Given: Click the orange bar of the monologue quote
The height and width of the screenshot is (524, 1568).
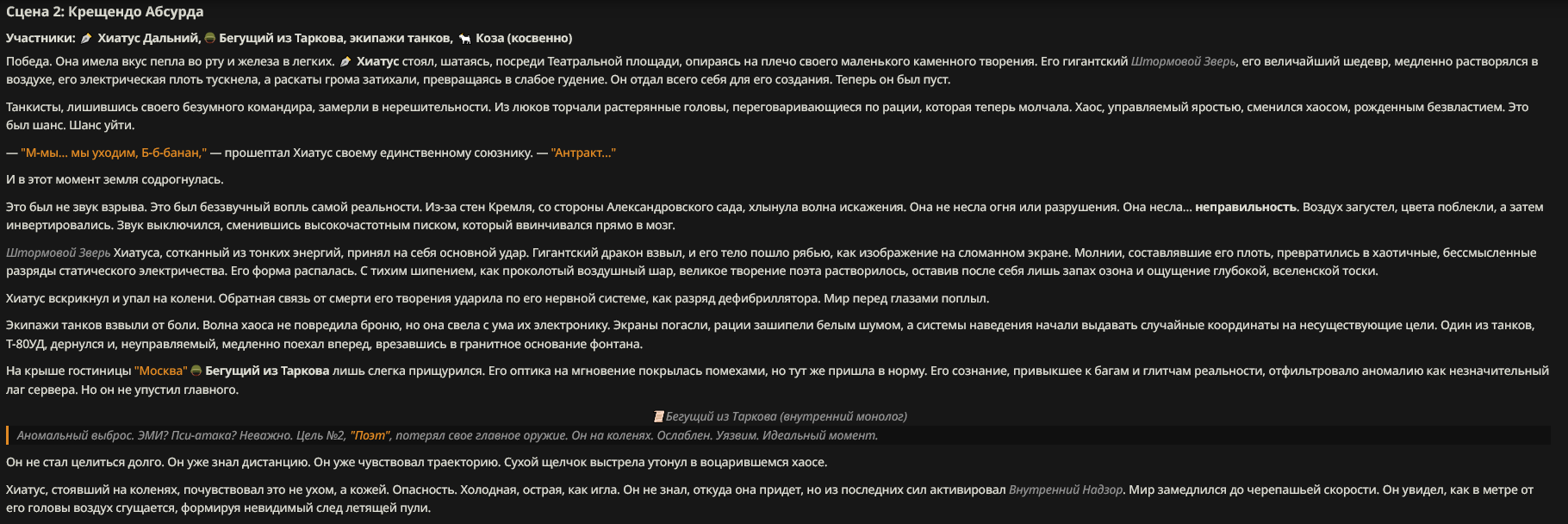Looking at the screenshot, I should point(7,435).
